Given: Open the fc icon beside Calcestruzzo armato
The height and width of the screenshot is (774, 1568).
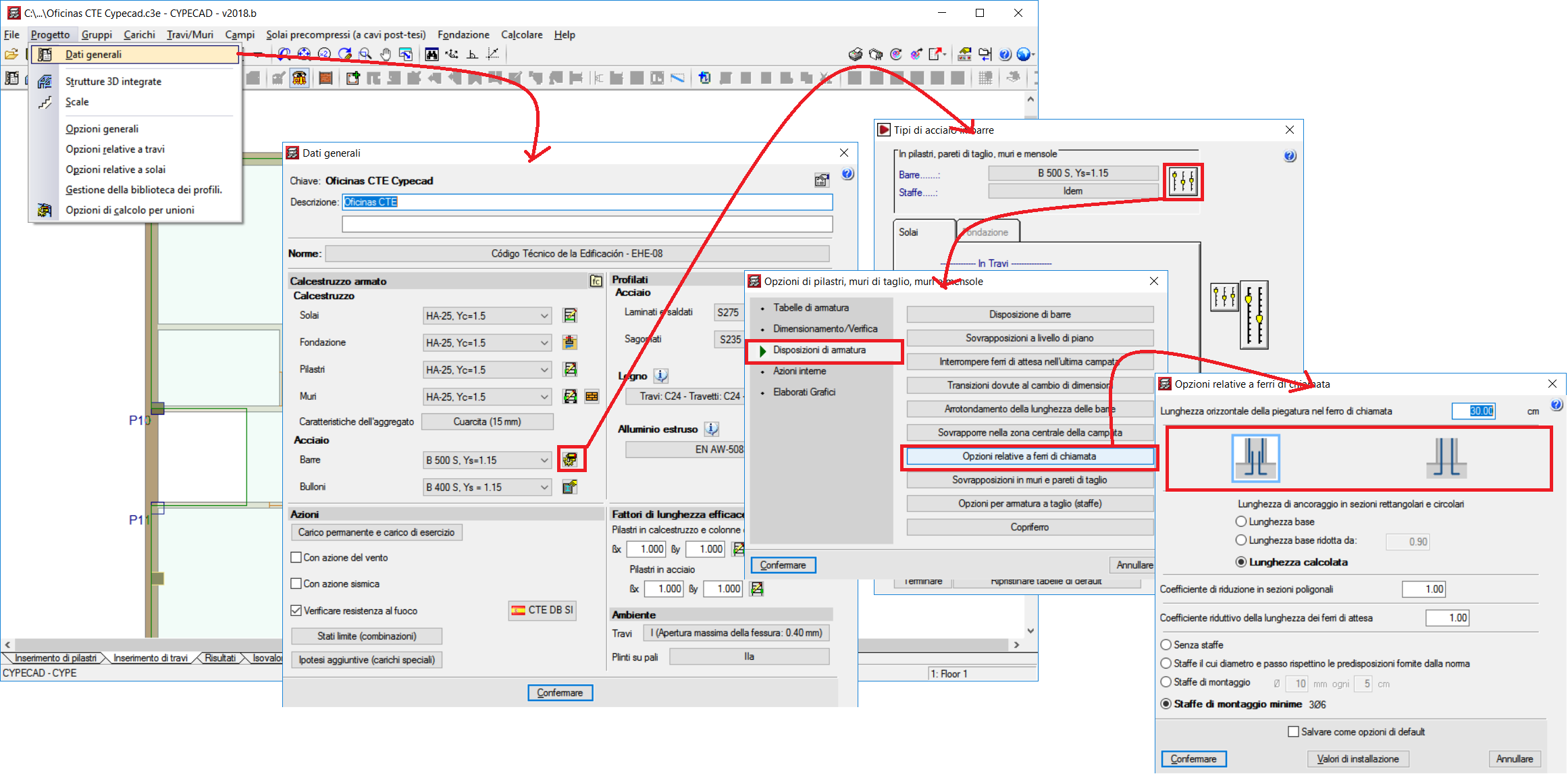Looking at the screenshot, I should (x=596, y=281).
